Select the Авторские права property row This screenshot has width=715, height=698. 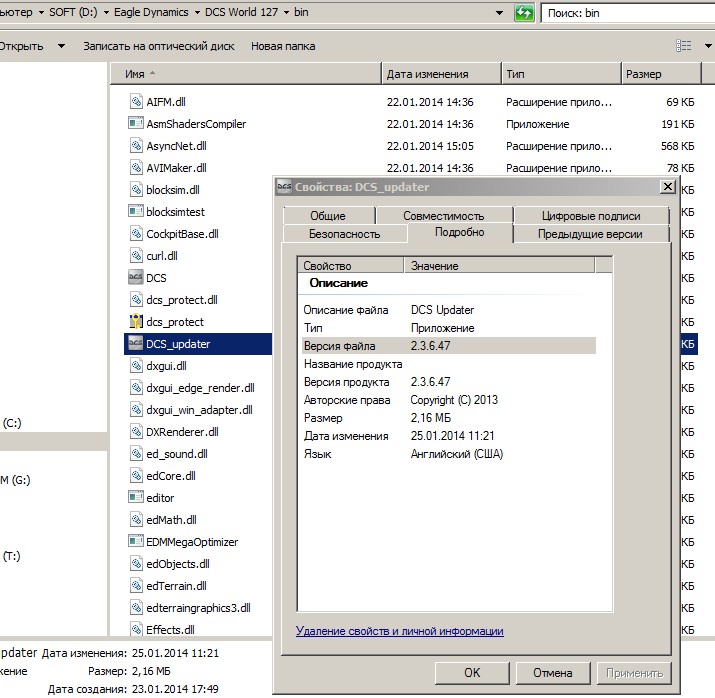pos(449,400)
